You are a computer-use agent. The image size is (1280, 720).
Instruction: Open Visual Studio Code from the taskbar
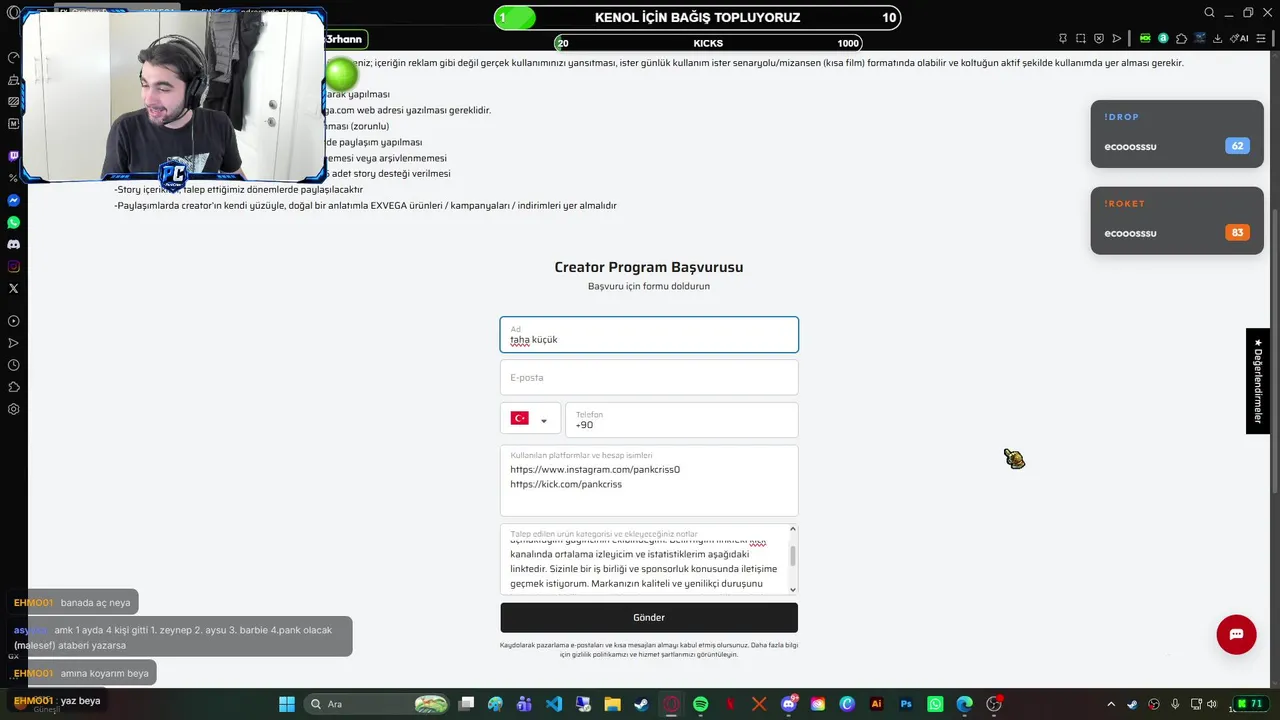(x=553, y=704)
